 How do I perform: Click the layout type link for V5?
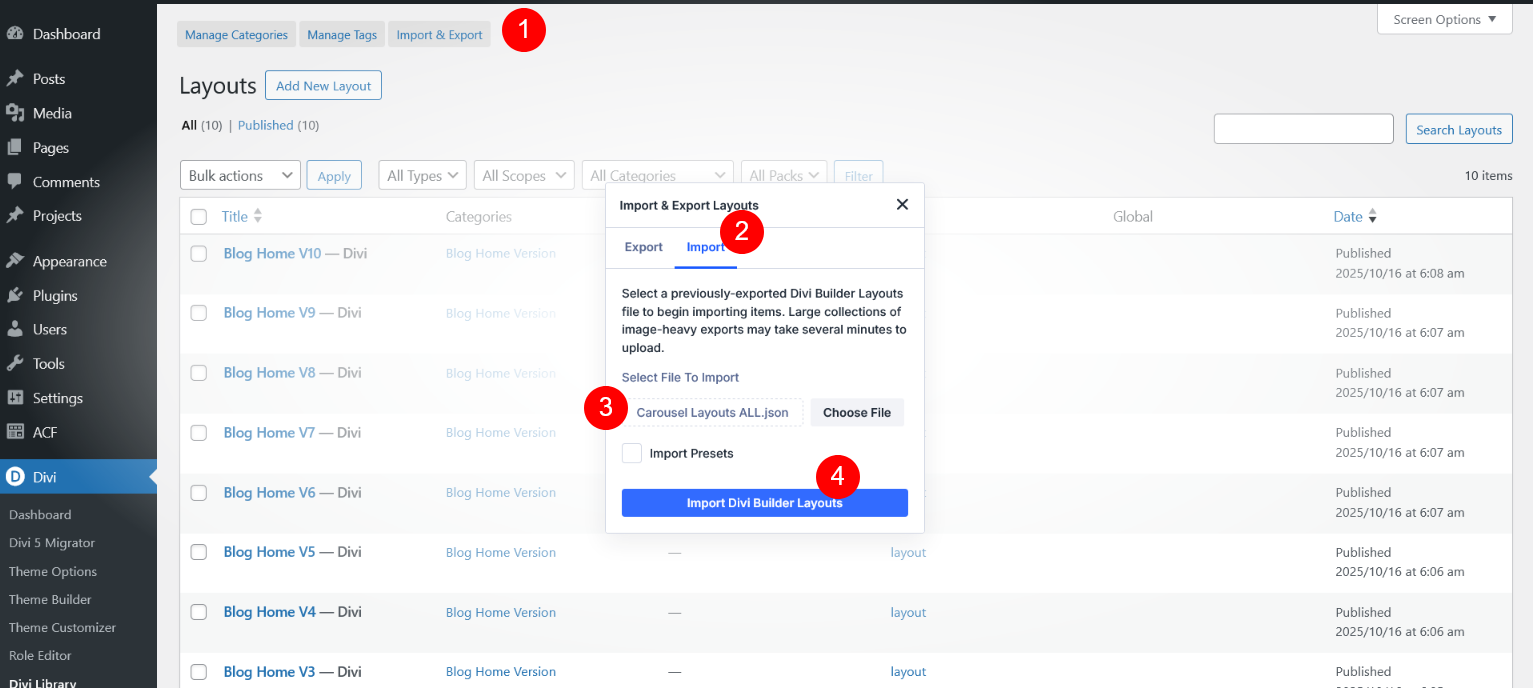tap(908, 552)
